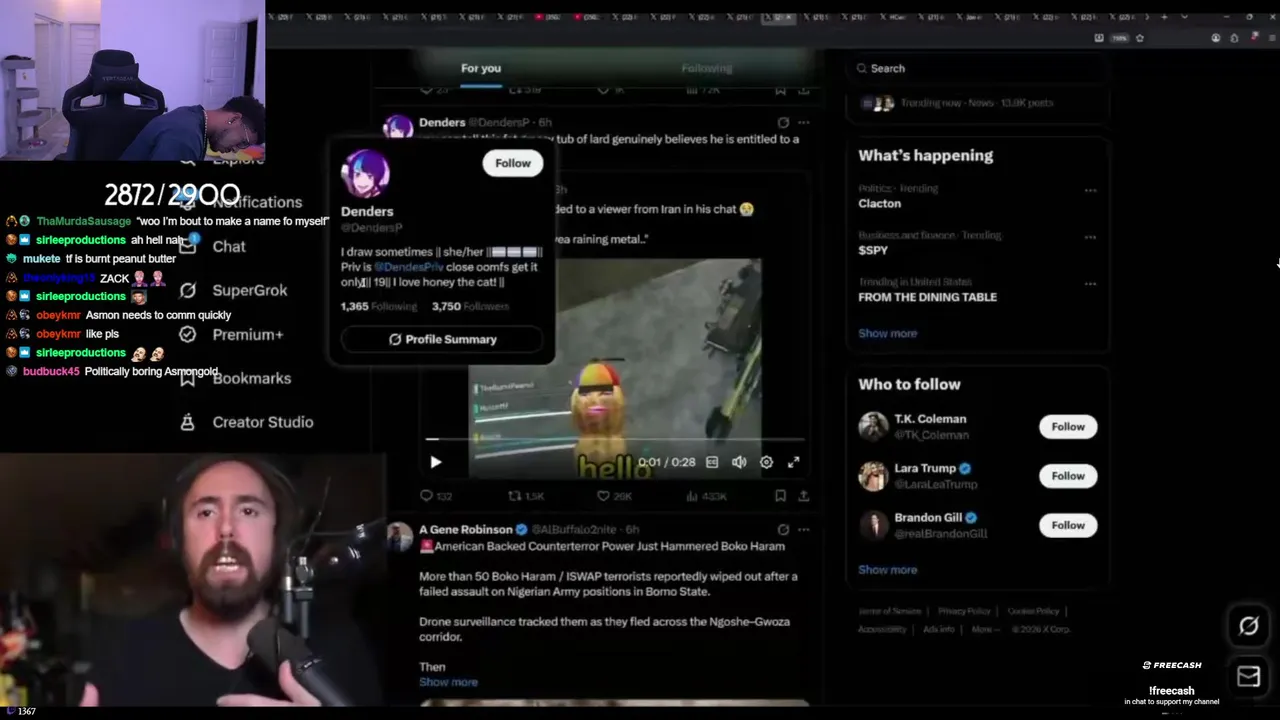Open Cookie Policy footer link

pyautogui.click(x=1033, y=611)
